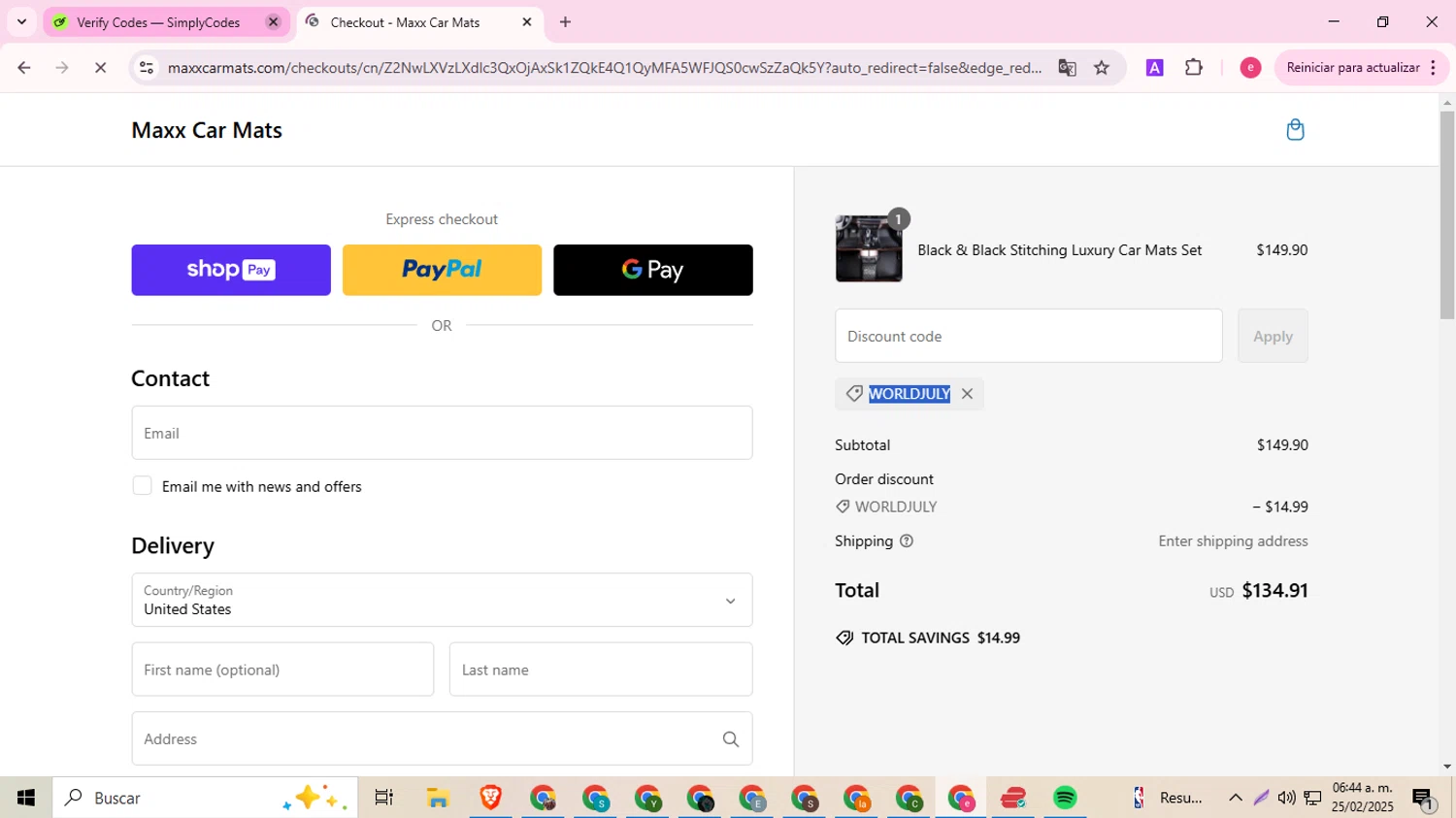Viewport: 1456px width, 818px height.
Task: Go forward in browser history
Action: coord(62,68)
